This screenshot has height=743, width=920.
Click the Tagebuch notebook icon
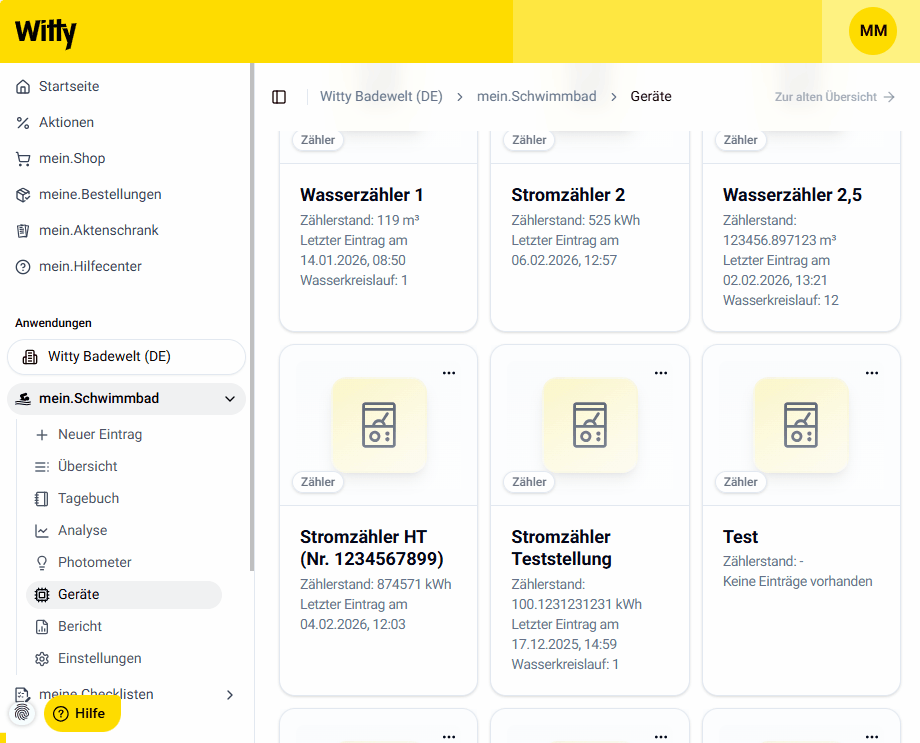click(42, 499)
